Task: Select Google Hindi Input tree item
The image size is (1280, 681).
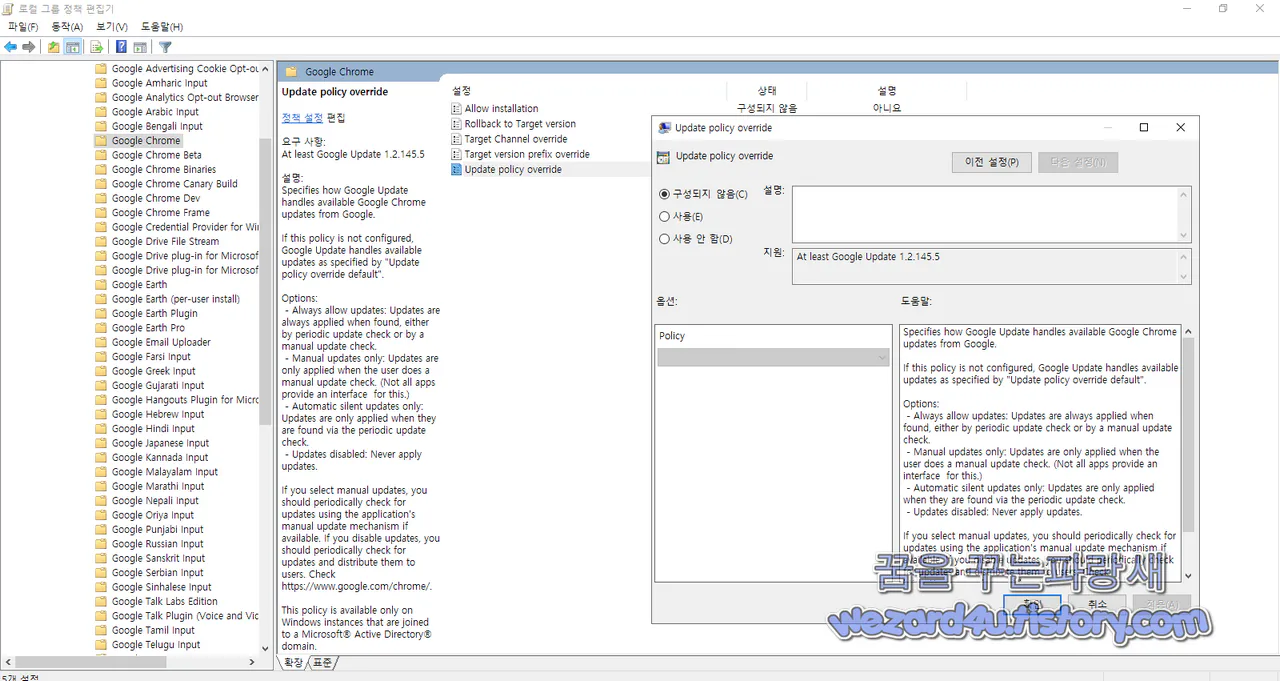Action: 153,429
